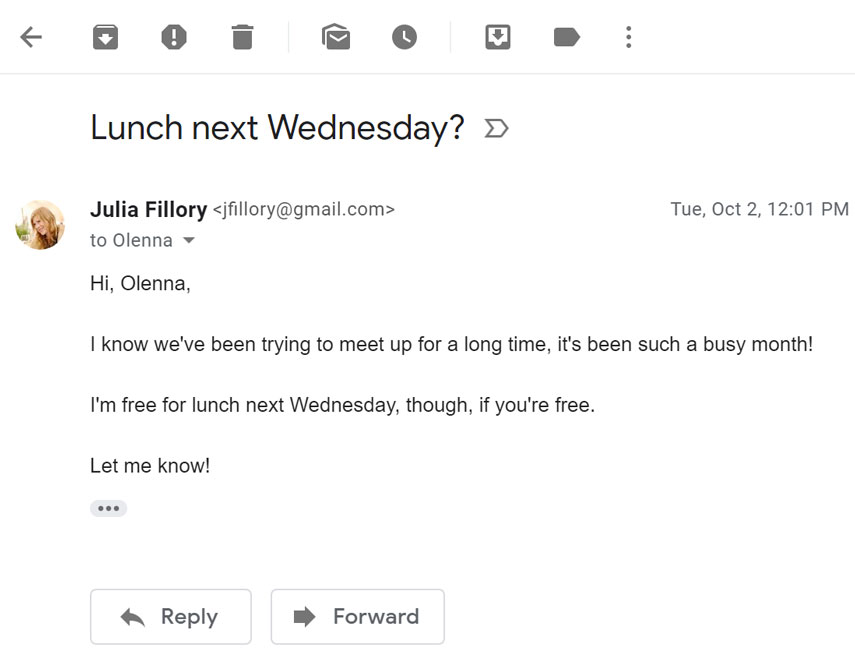Click the Tue, Oct 2 timestamp
This screenshot has width=855, height=667.
point(759,209)
